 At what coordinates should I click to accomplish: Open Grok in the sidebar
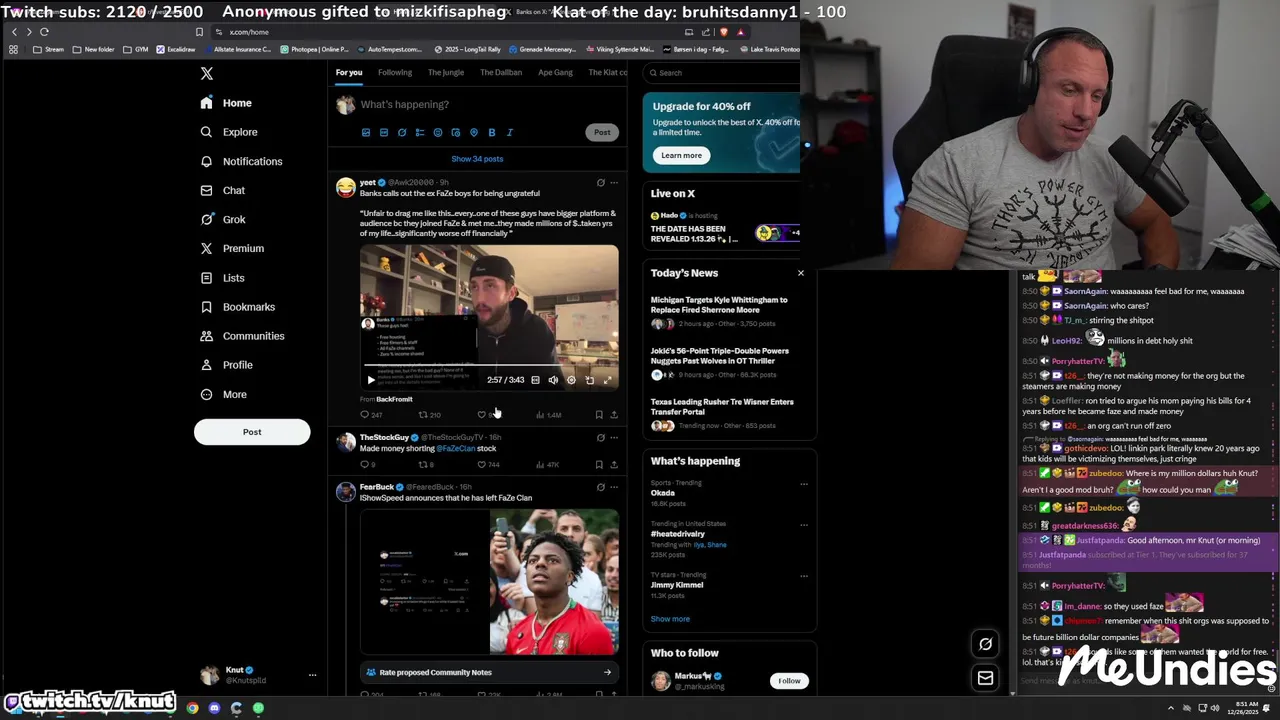(222, 219)
